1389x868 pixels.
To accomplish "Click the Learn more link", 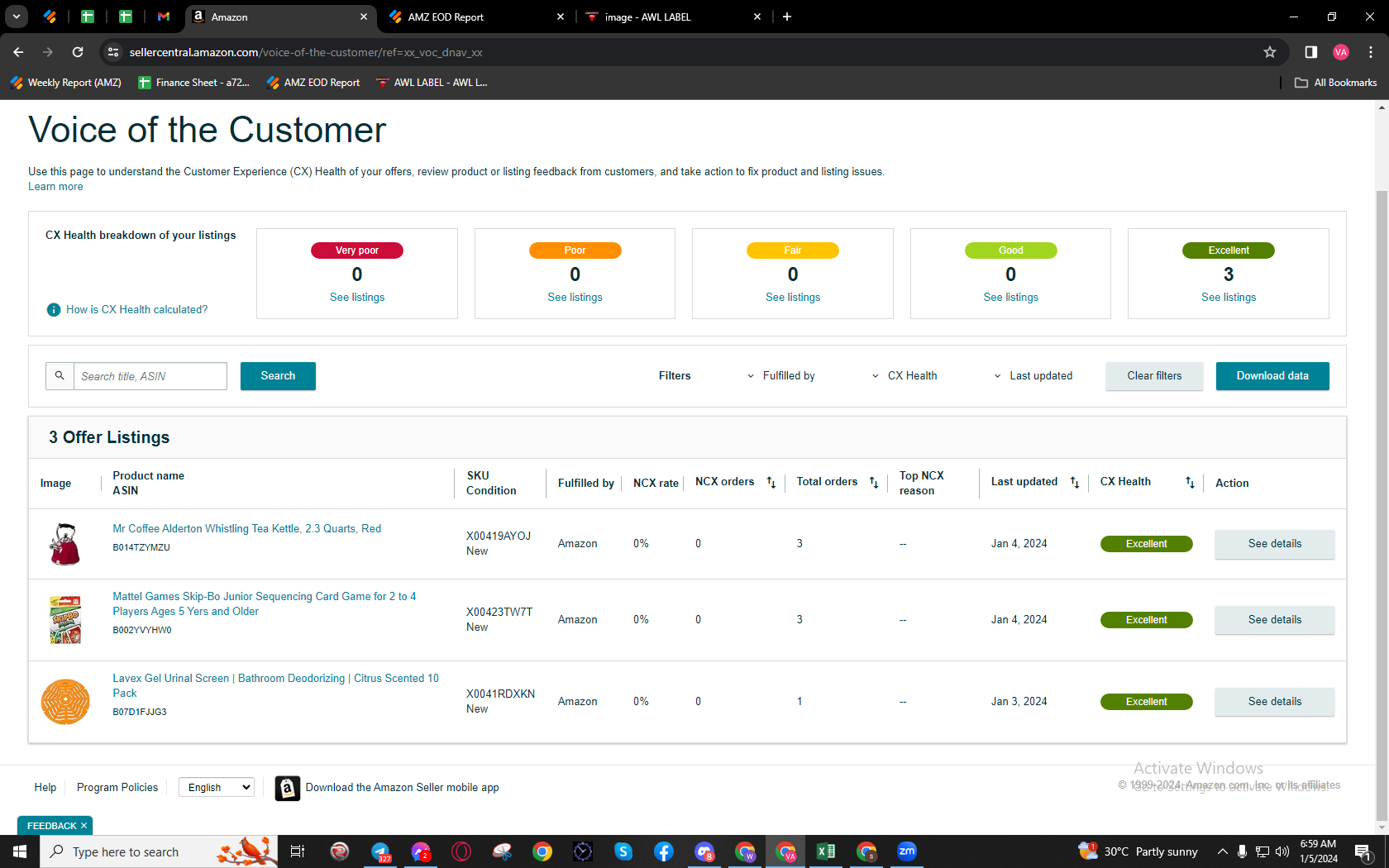I will (55, 187).
